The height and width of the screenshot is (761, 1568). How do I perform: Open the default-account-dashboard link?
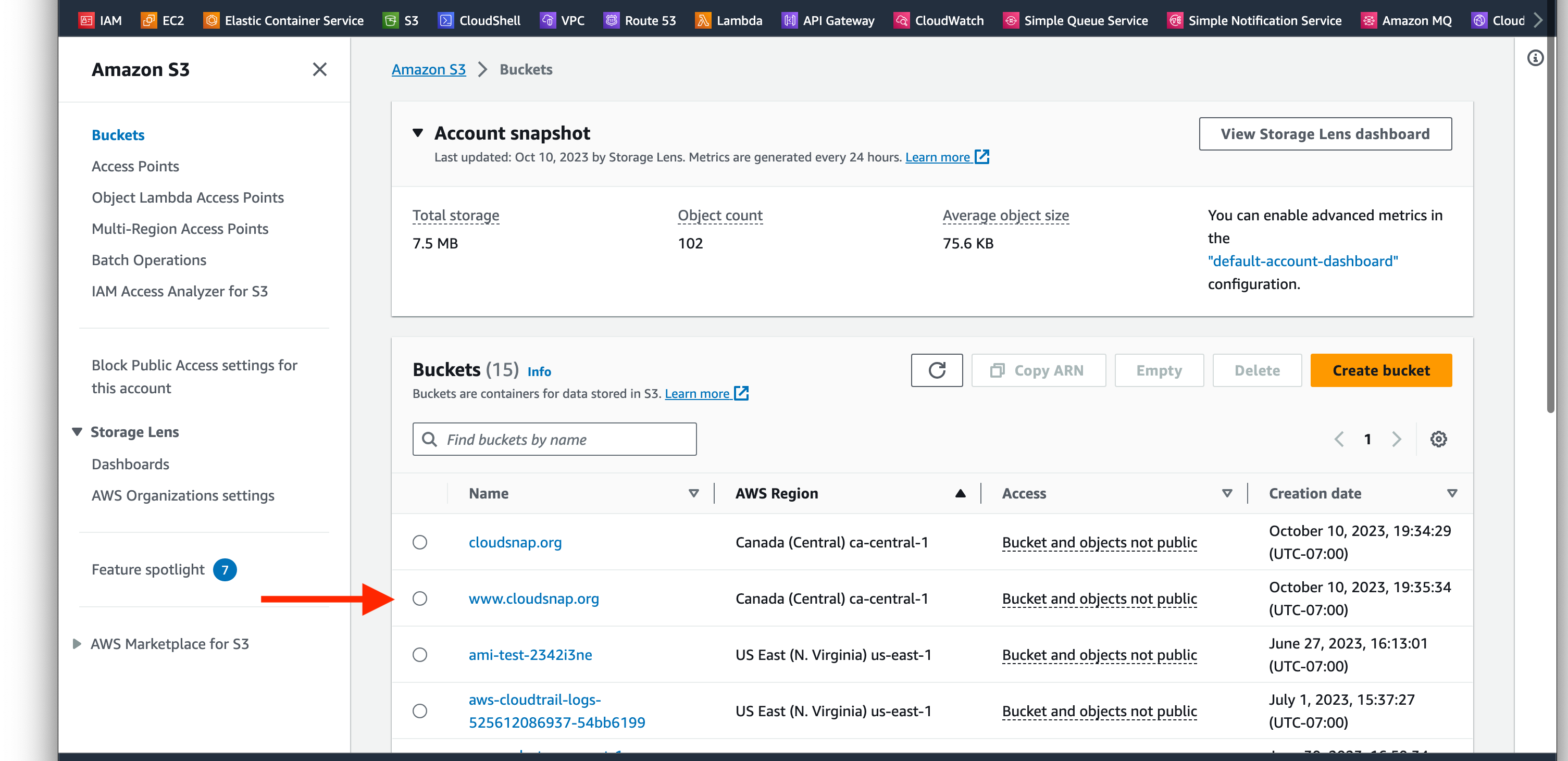(1303, 261)
